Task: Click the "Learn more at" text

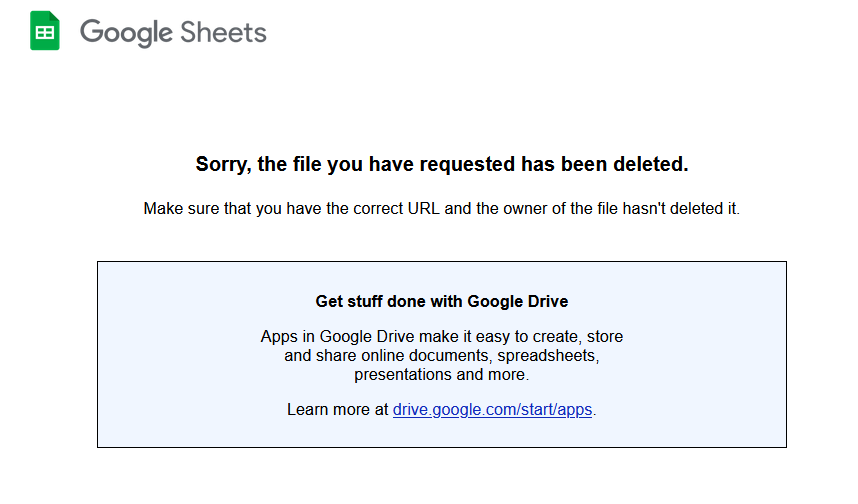Action: pyautogui.click(x=338, y=409)
